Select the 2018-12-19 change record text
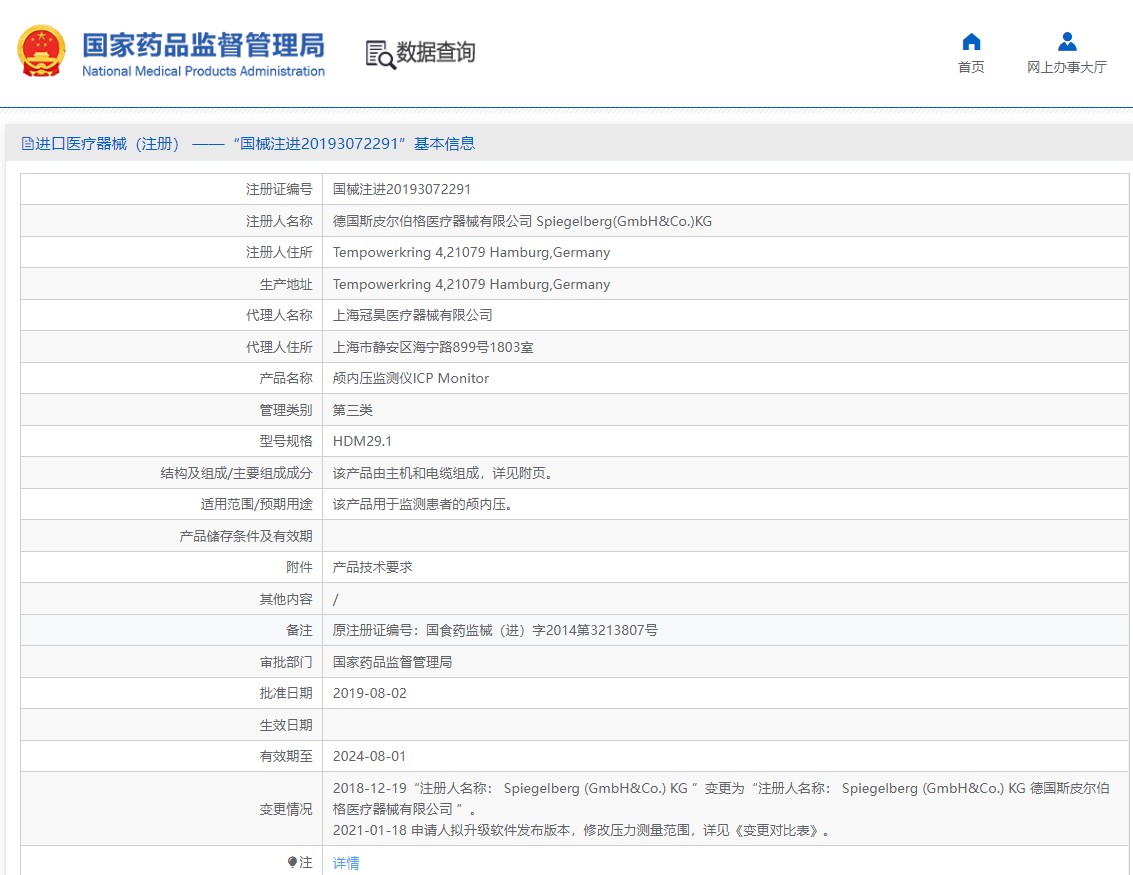 tap(720, 798)
